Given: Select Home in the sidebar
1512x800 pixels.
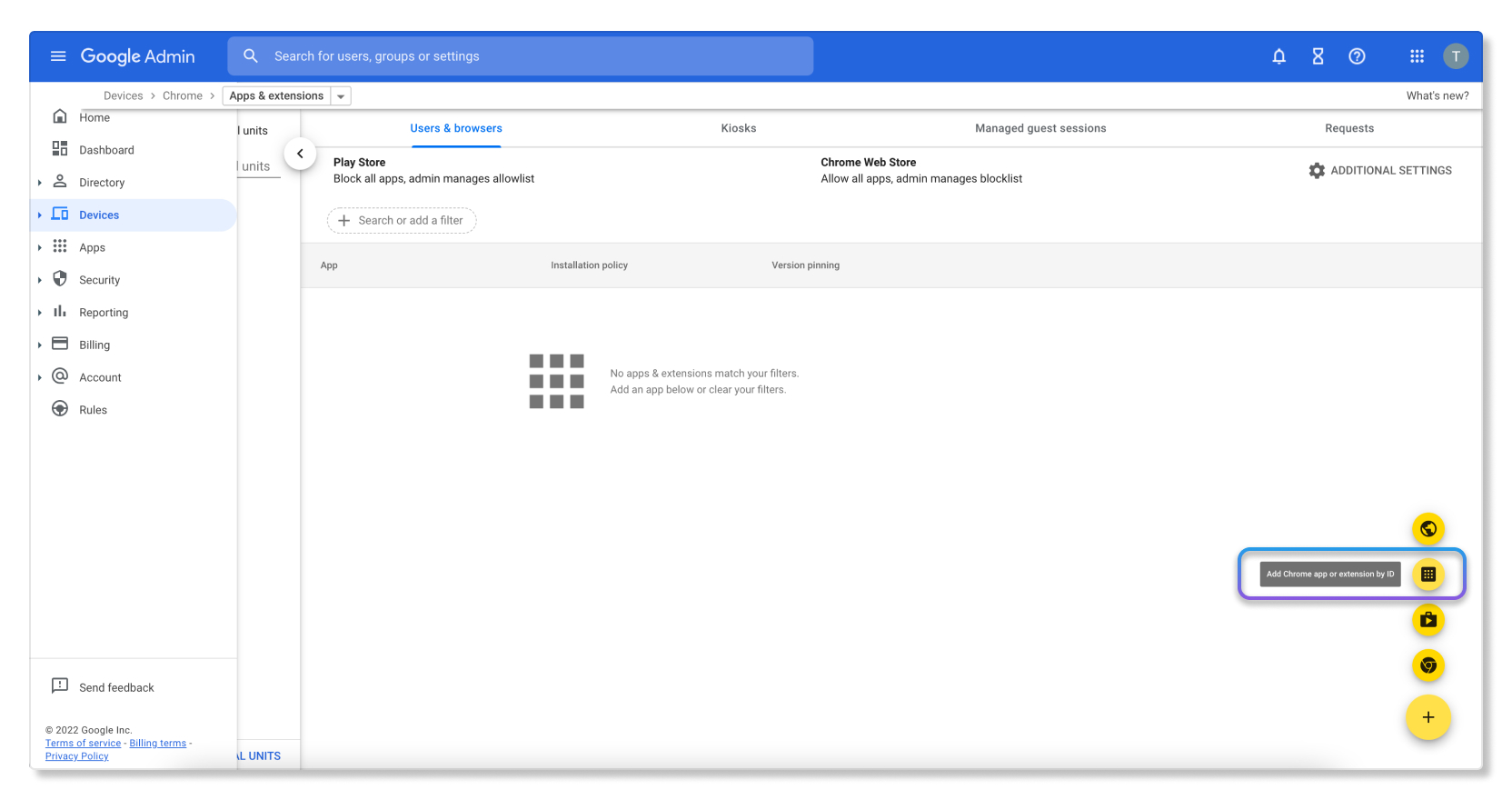Looking at the screenshot, I should 94,117.
